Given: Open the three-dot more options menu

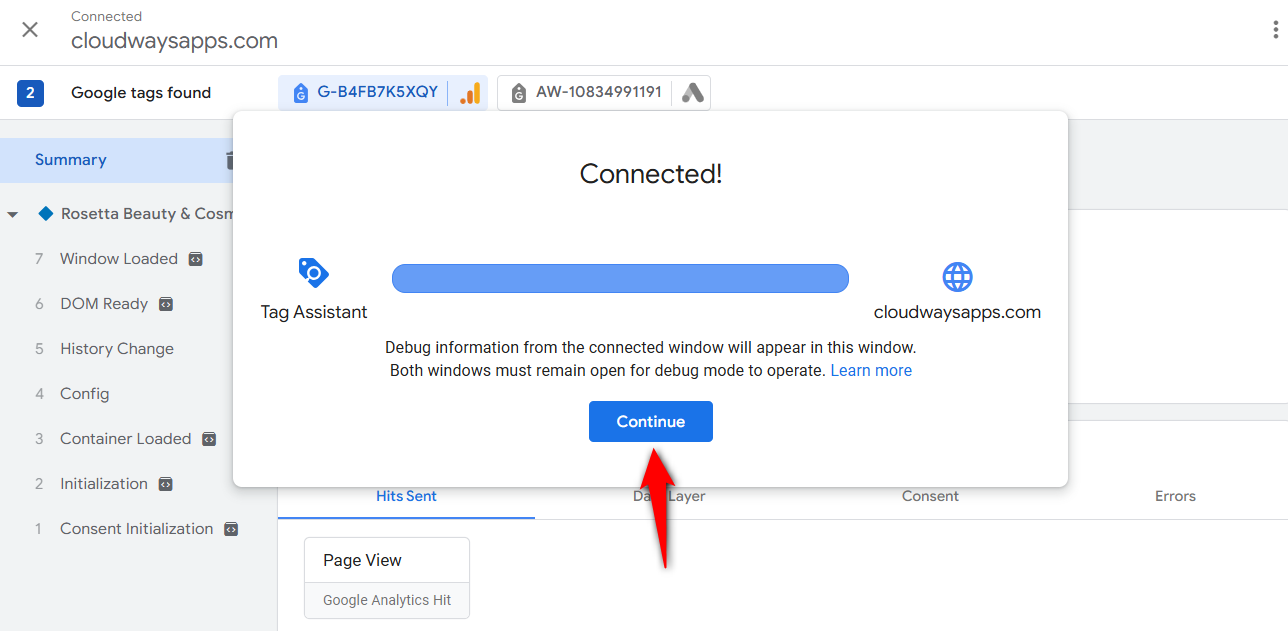Looking at the screenshot, I should tap(1276, 30).
